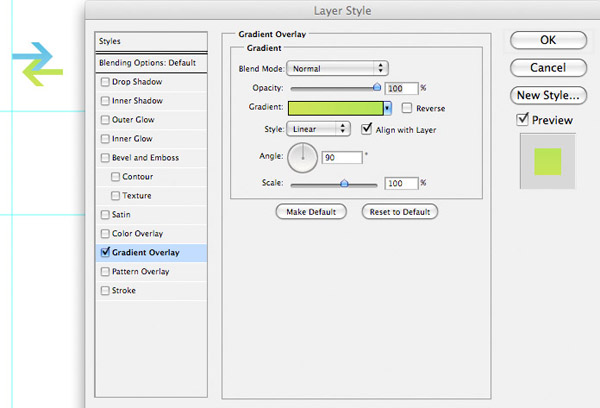Select the Stroke label

coord(124,290)
